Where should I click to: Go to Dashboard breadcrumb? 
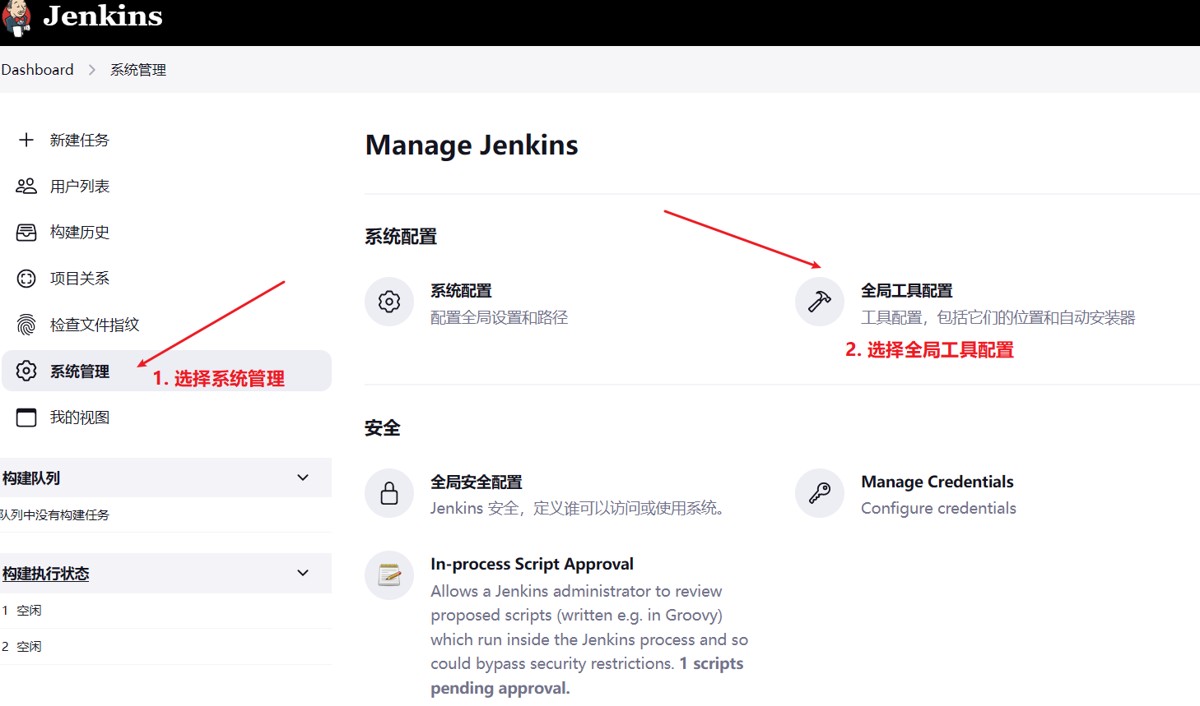coord(37,70)
